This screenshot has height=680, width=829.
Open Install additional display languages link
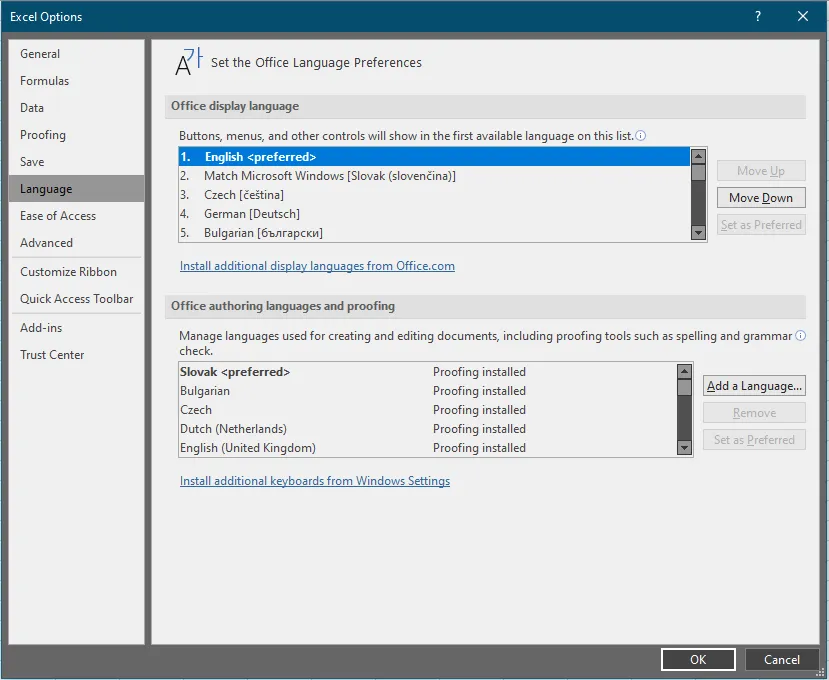tap(317, 266)
